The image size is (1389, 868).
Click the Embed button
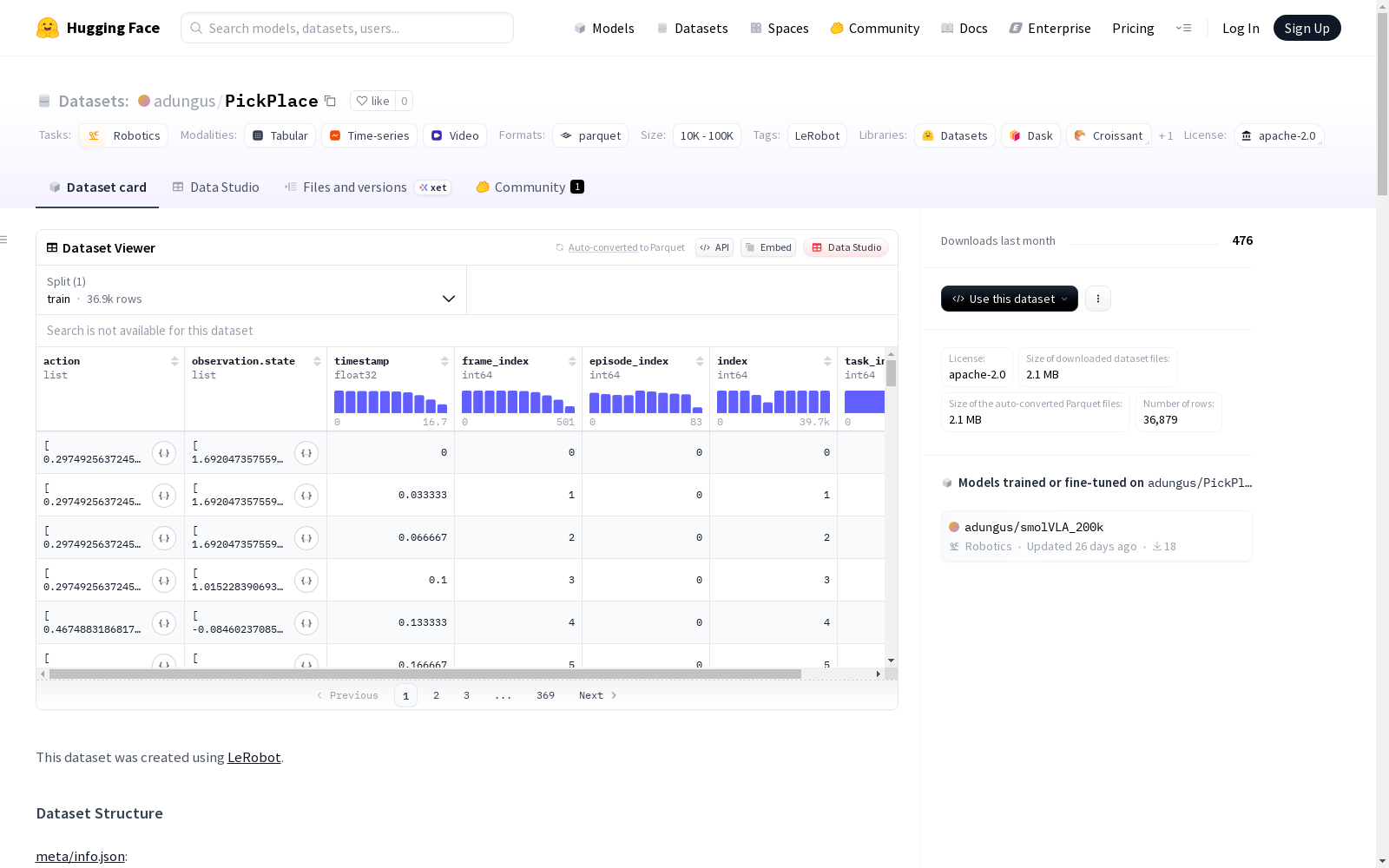(x=768, y=247)
